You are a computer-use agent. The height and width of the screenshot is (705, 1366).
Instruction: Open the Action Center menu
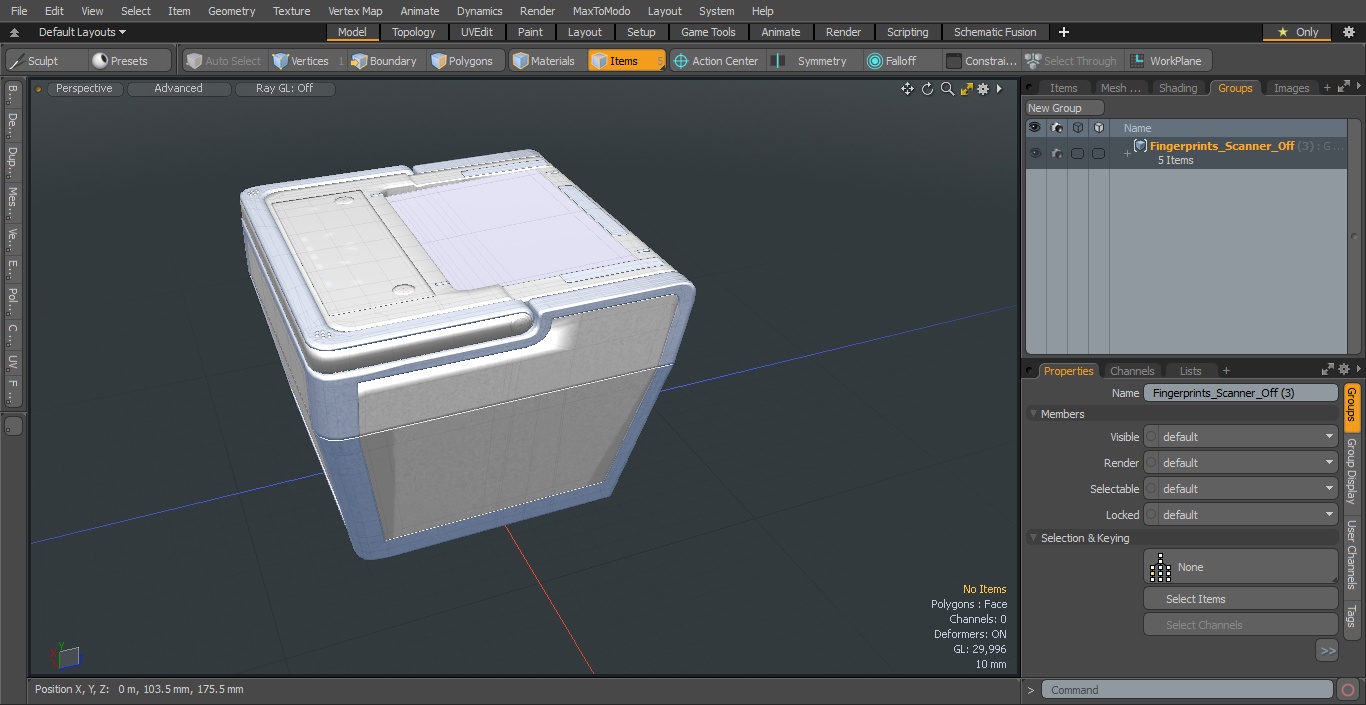tap(716, 61)
